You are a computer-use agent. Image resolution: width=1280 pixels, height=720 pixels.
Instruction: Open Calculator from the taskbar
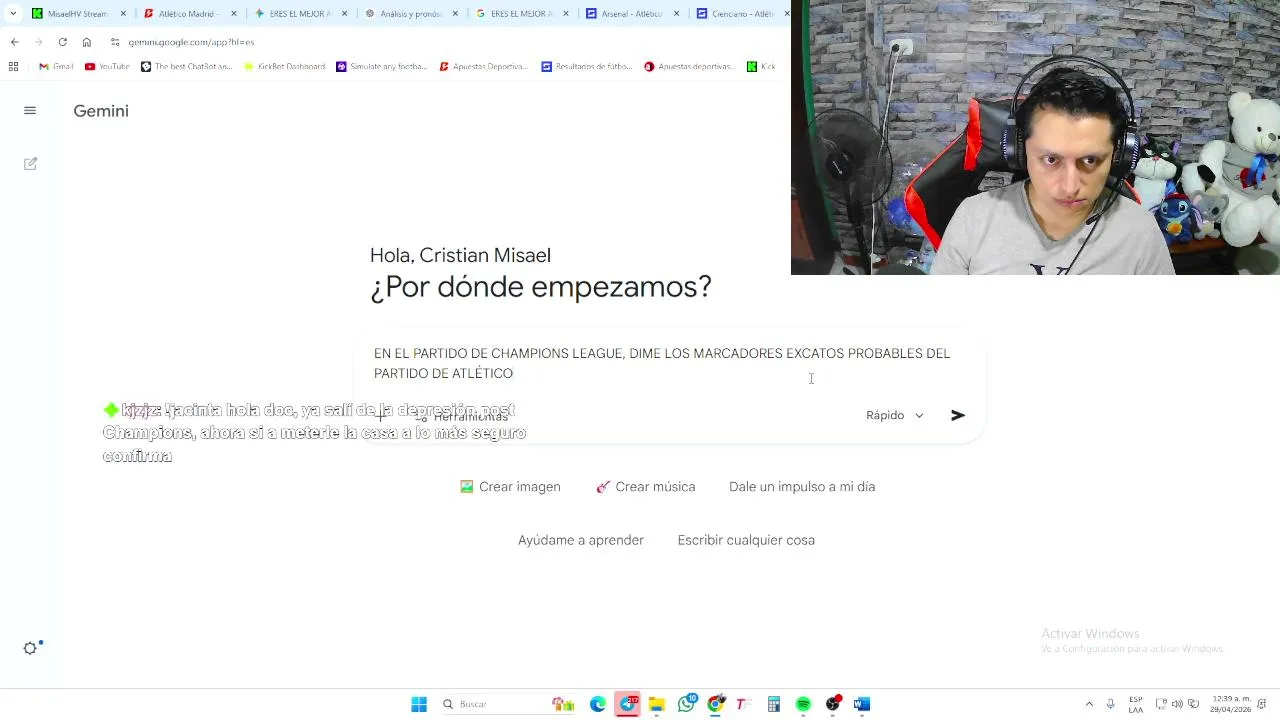[x=774, y=704]
